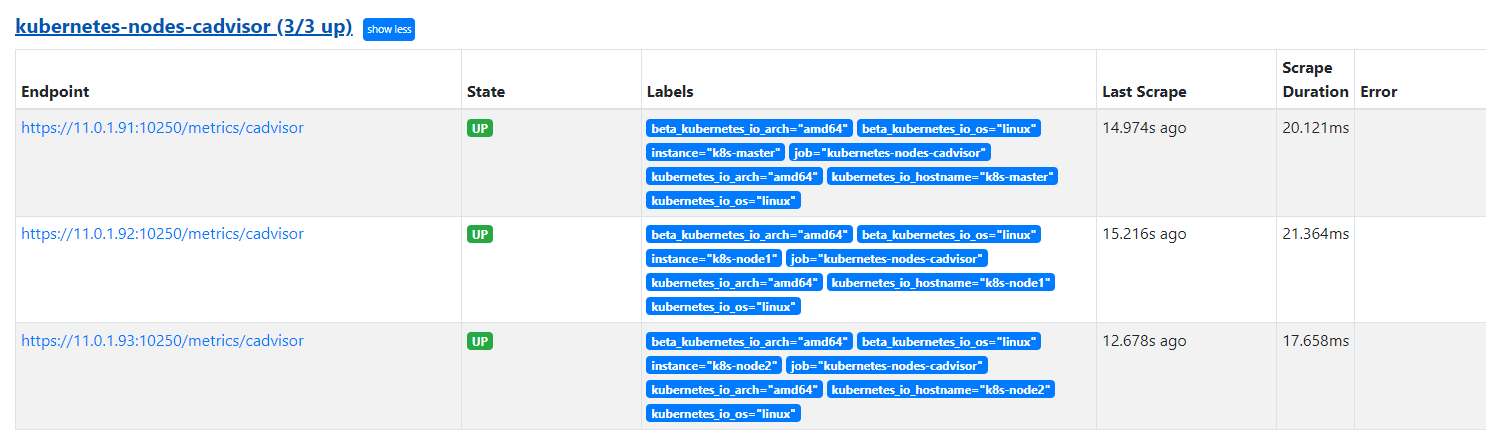
Task: Click the 20.121ms scrape duration value
Action: point(1315,128)
